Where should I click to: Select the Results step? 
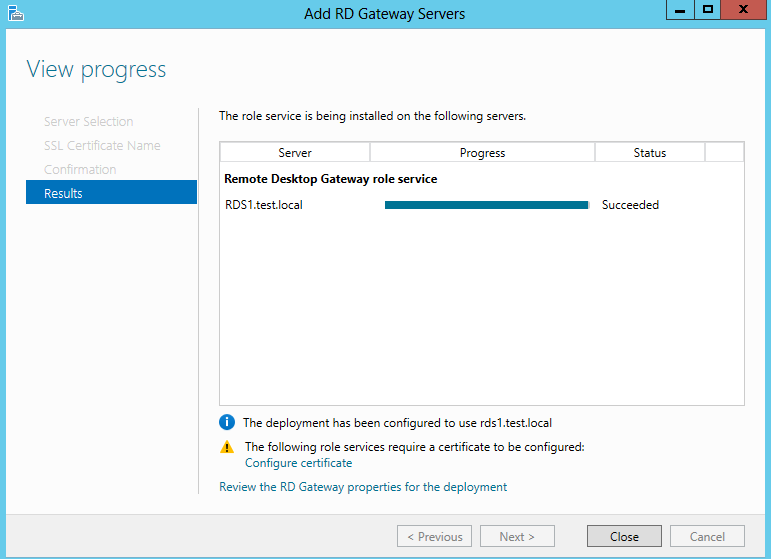pyautogui.click(x=111, y=193)
